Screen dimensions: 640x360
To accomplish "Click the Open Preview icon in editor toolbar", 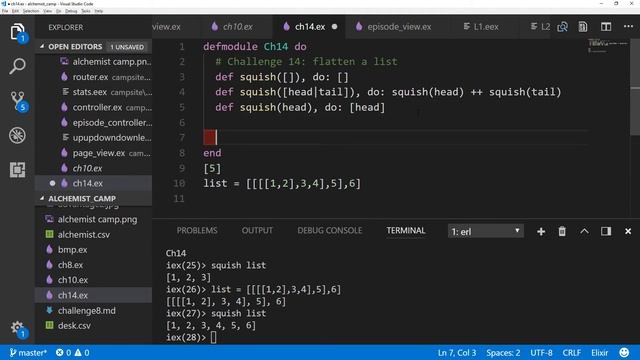I will (x=583, y=27).
